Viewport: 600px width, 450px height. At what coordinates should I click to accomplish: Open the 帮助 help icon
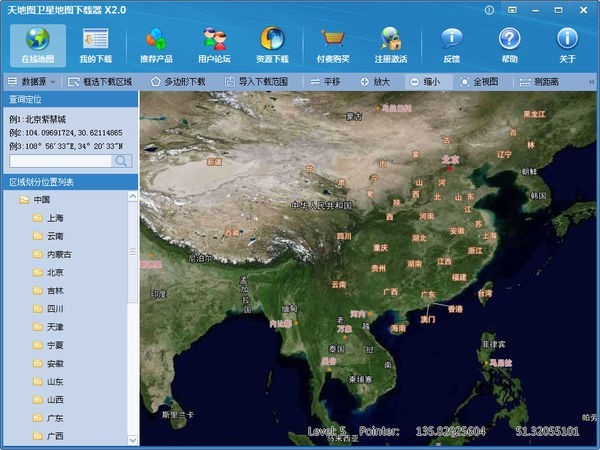point(510,46)
